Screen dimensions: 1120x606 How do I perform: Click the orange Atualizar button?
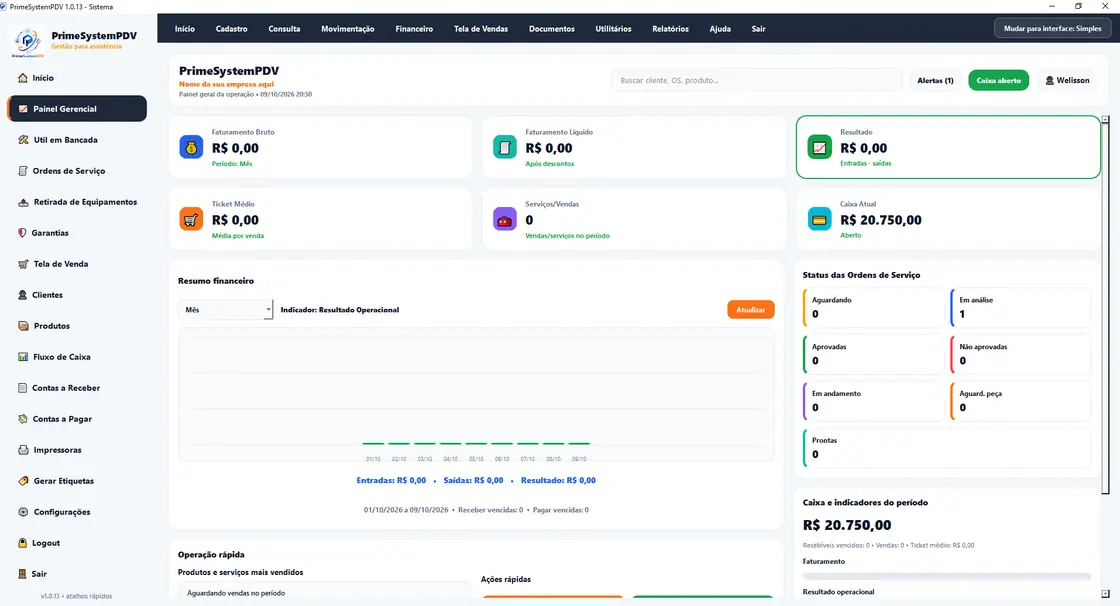pos(751,309)
